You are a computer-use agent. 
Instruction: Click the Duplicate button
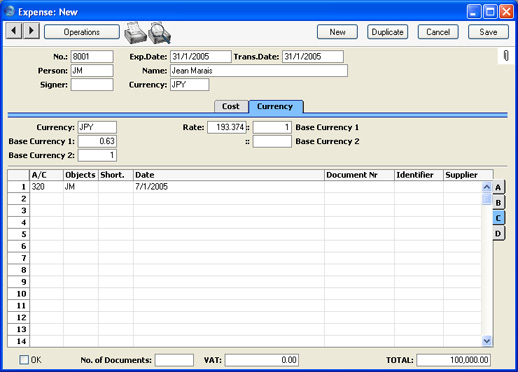pos(388,32)
